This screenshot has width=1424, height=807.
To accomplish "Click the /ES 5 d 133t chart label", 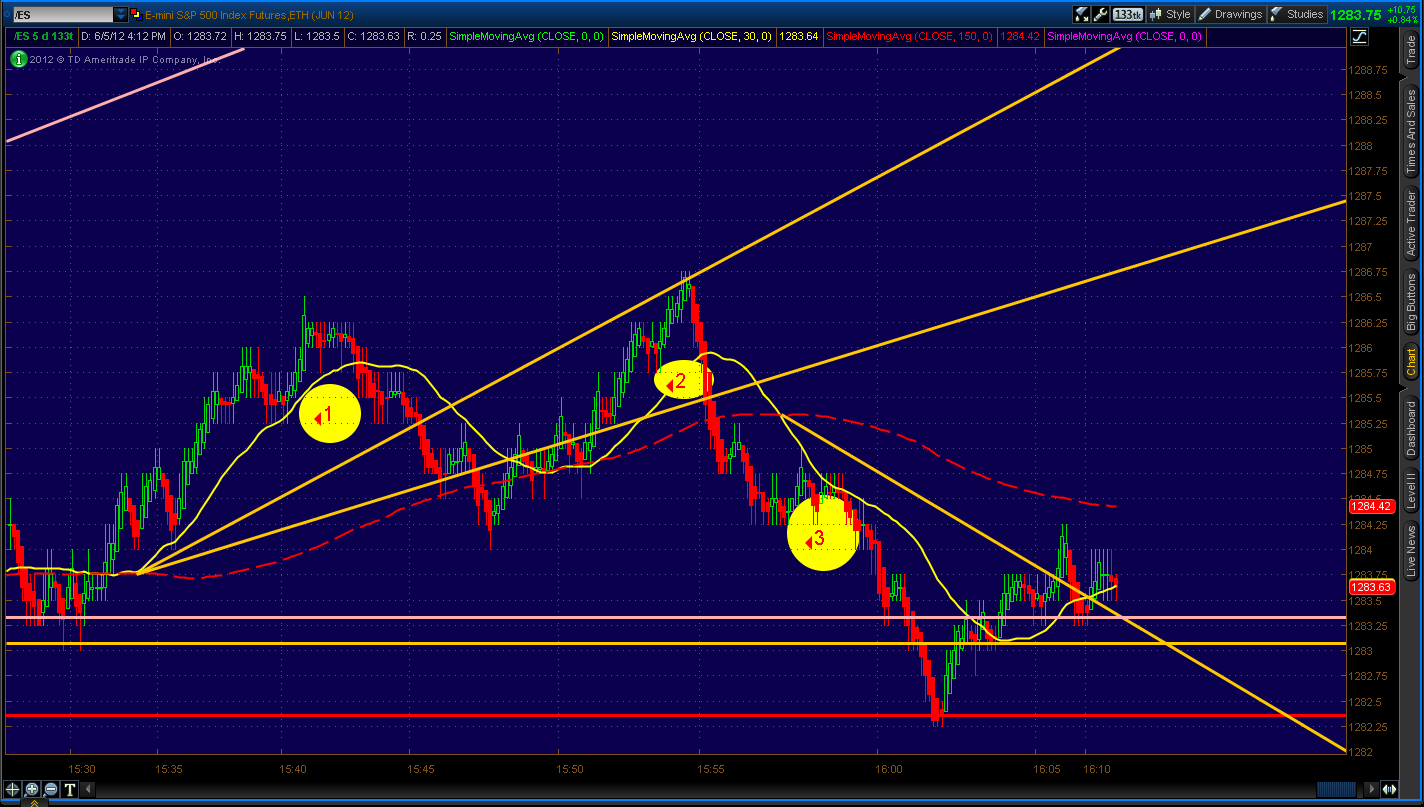I will [x=42, y=37].
